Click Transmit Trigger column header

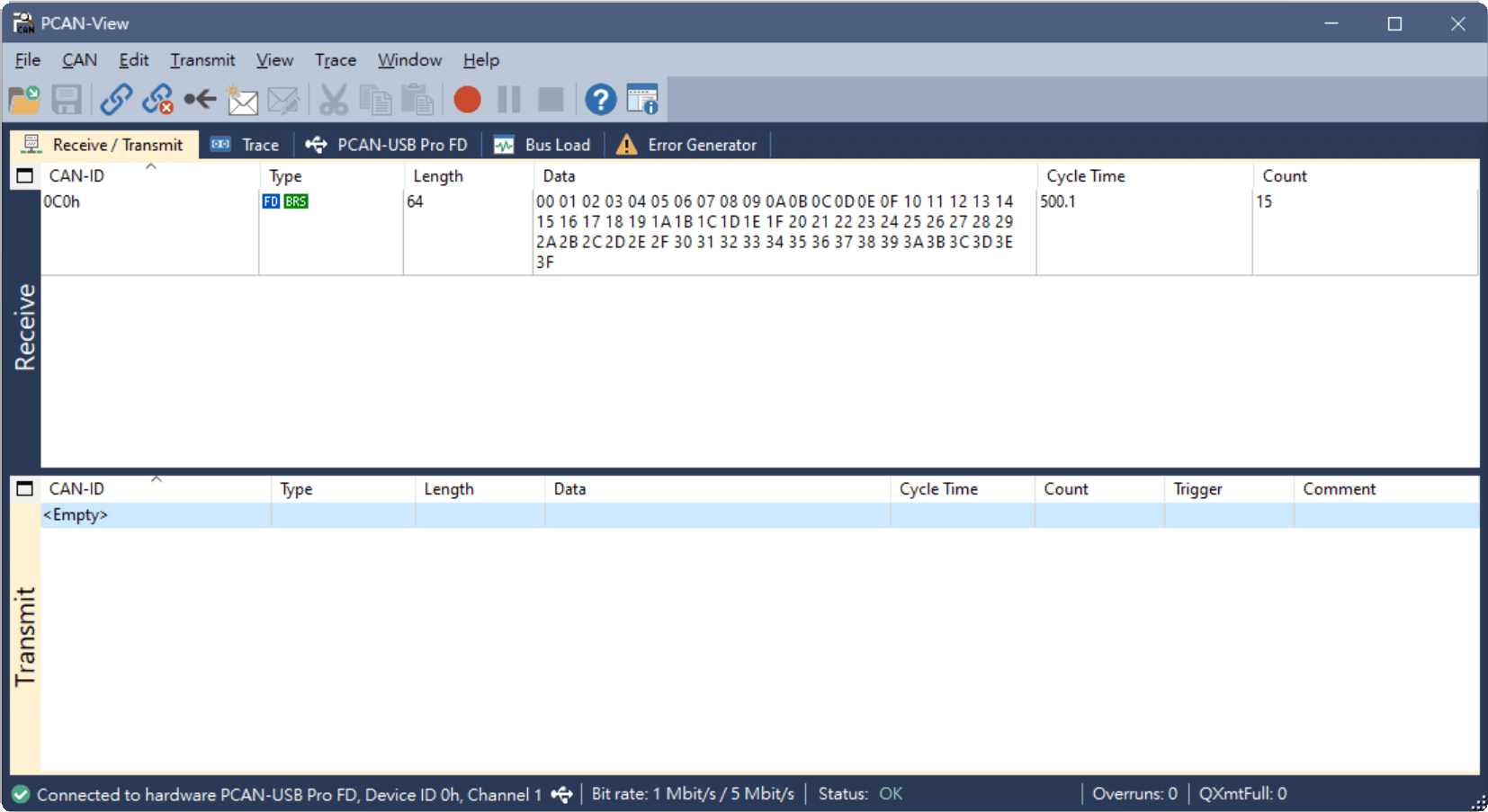1229,489
